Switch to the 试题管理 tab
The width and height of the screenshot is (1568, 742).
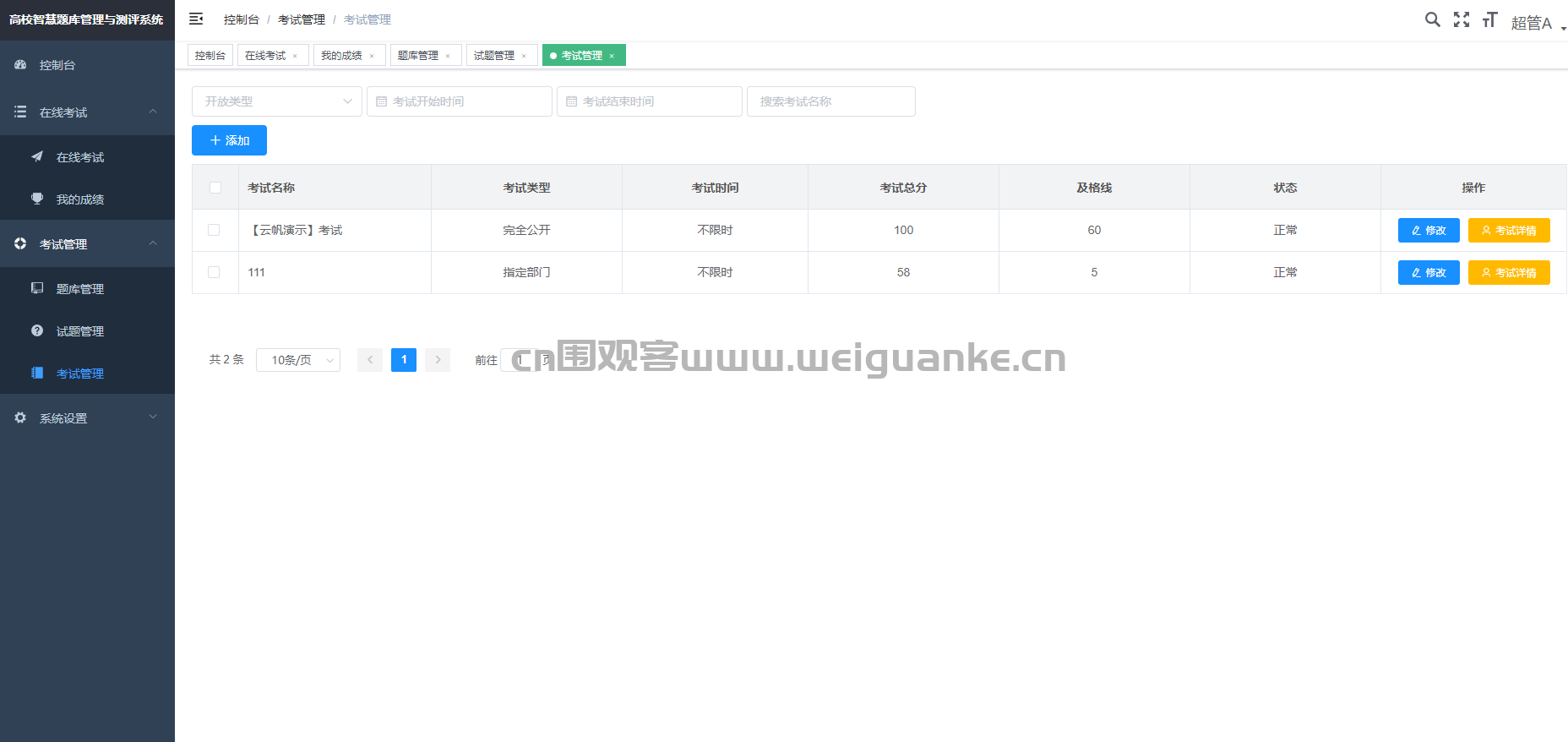[x=494, y=56]
